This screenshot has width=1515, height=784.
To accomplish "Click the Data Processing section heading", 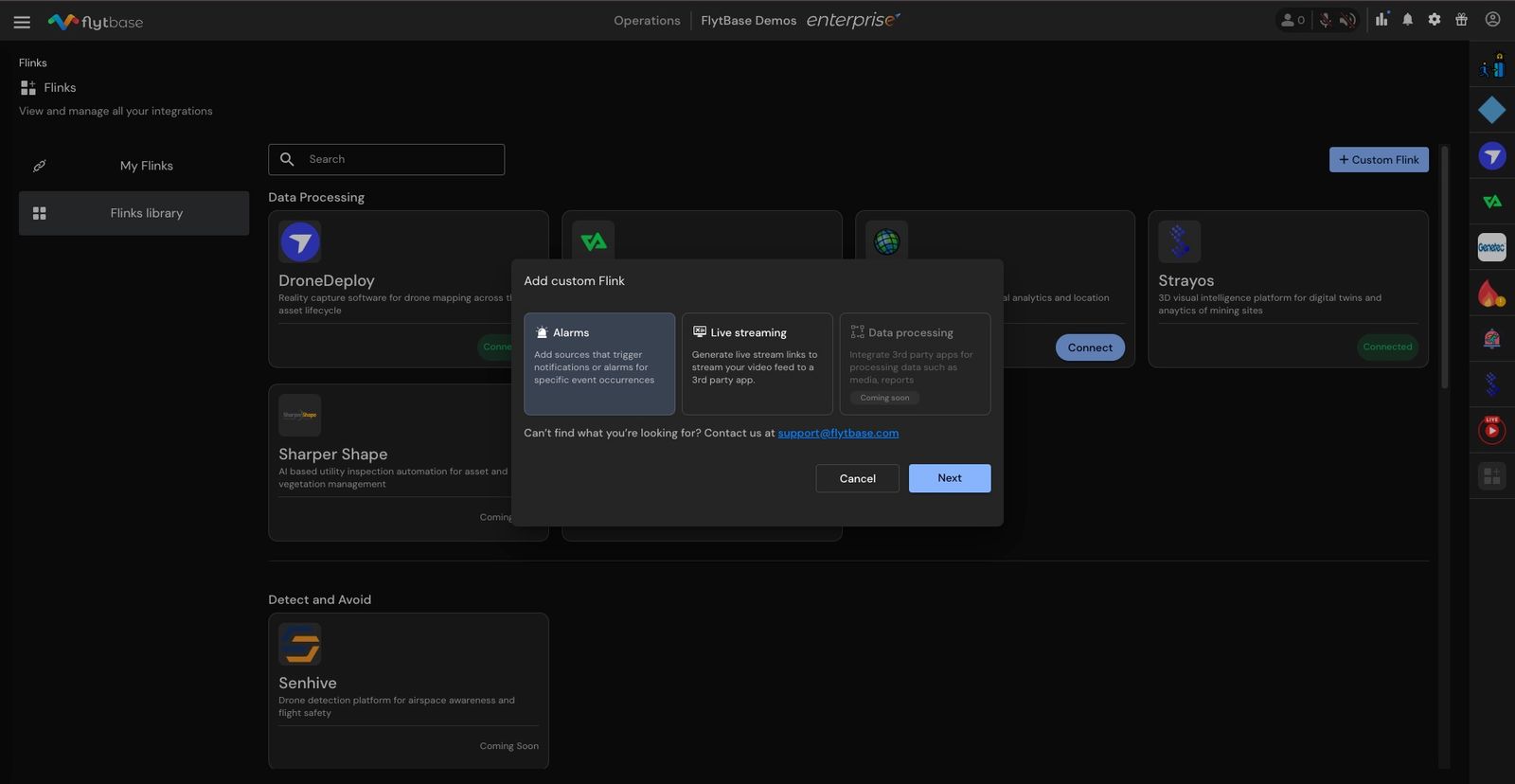I will 316,198.
